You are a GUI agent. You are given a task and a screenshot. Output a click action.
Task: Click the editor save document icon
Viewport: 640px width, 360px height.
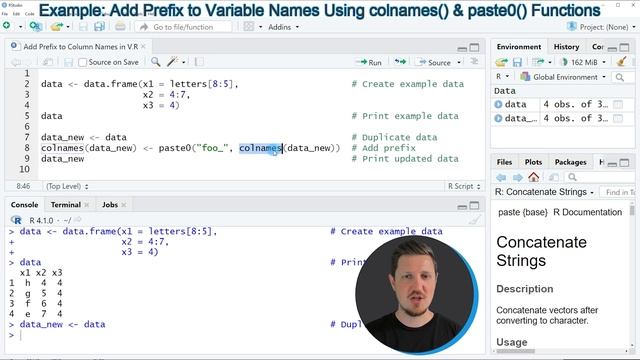pos(68,62)
